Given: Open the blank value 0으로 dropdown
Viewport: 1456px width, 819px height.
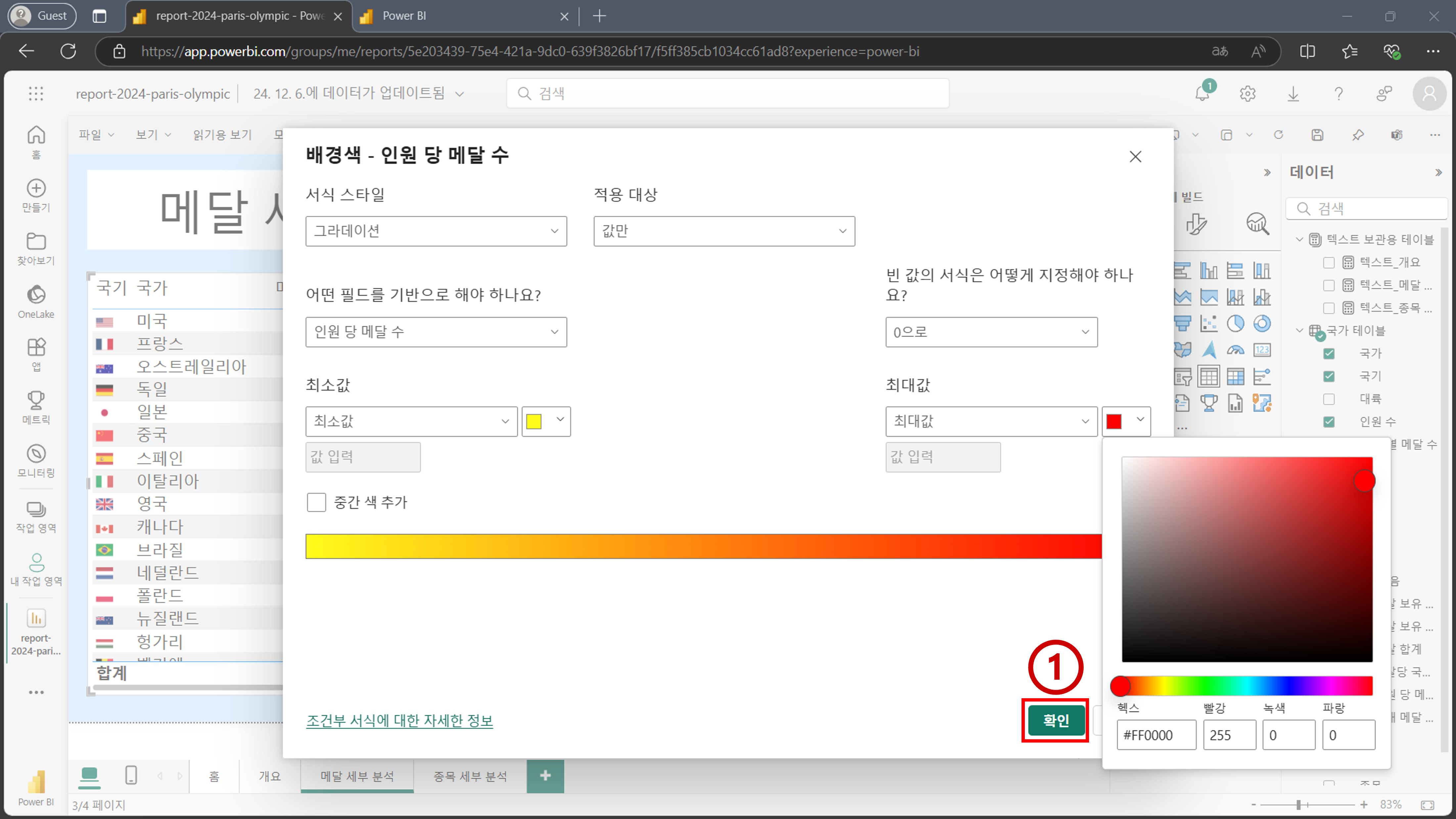Looking at the screenshot, I should tap(991, 332).
